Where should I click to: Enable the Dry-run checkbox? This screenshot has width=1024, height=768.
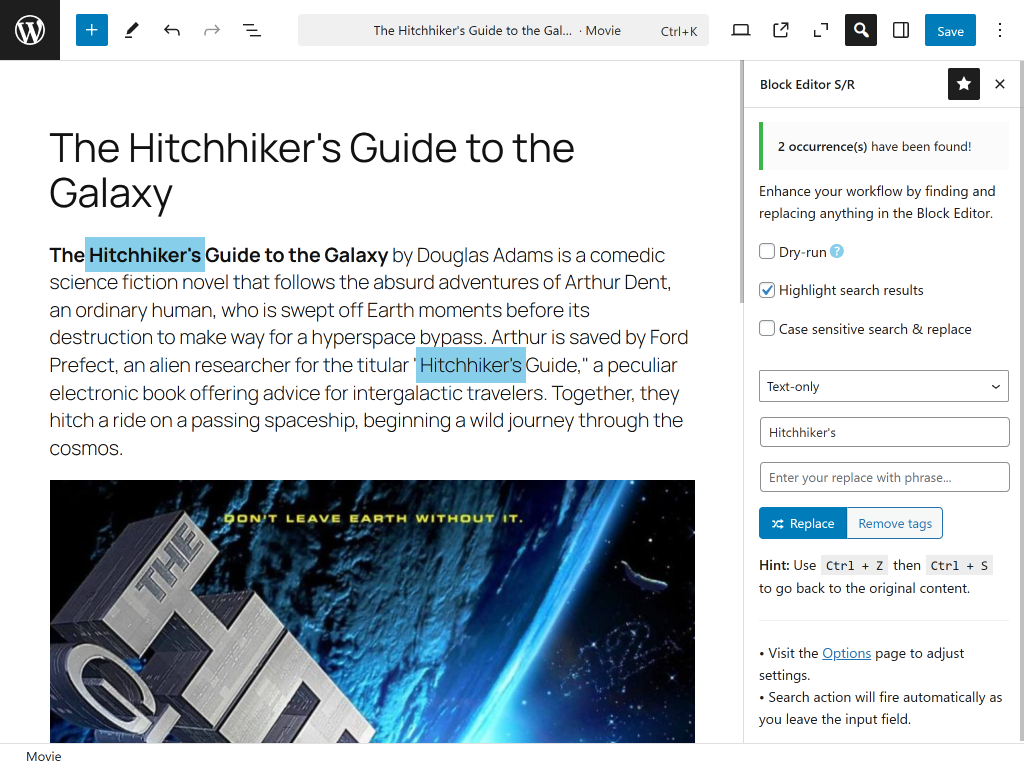click(x=767, y=251)
